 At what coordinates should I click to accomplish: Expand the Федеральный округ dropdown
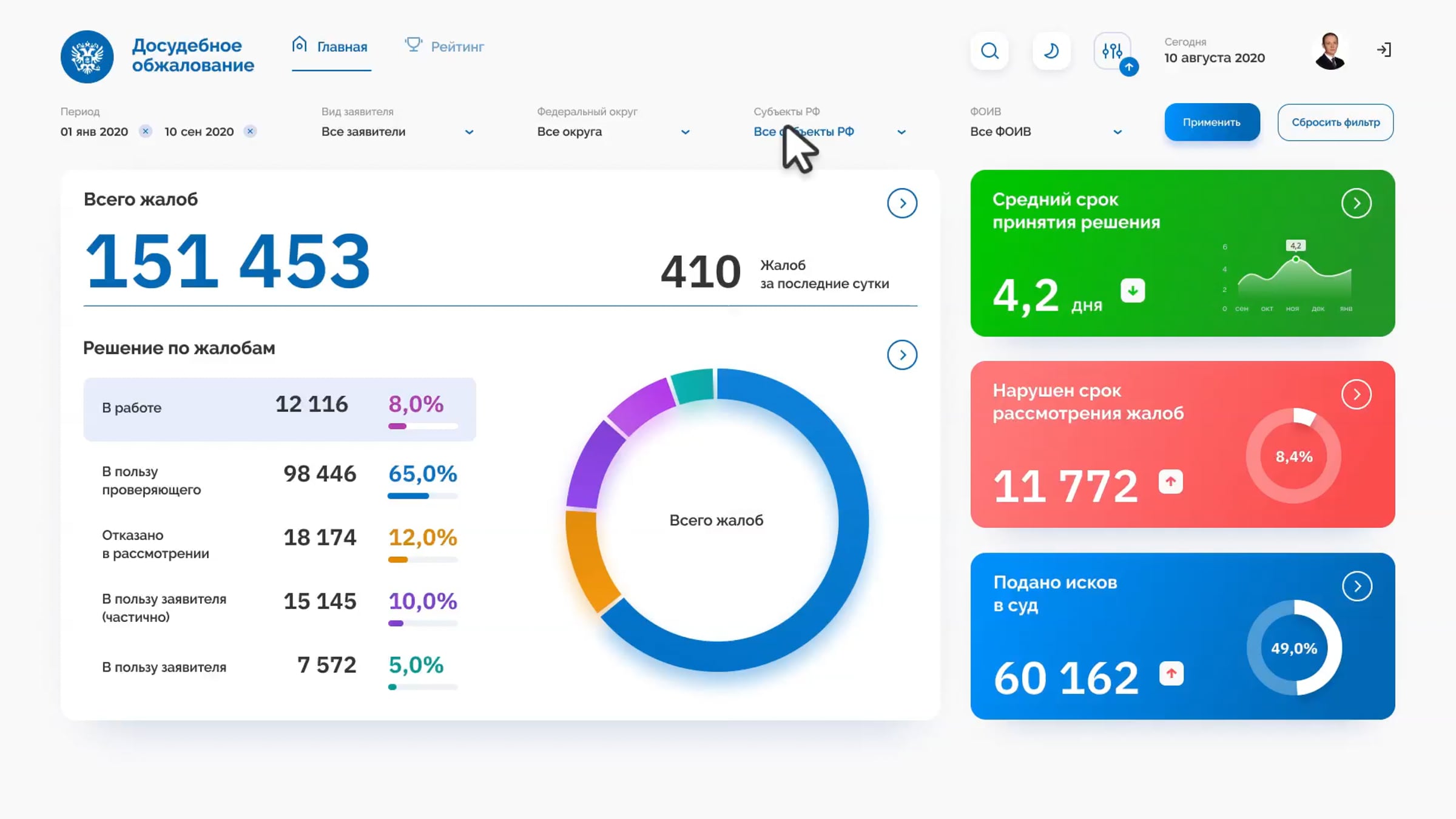613,132
